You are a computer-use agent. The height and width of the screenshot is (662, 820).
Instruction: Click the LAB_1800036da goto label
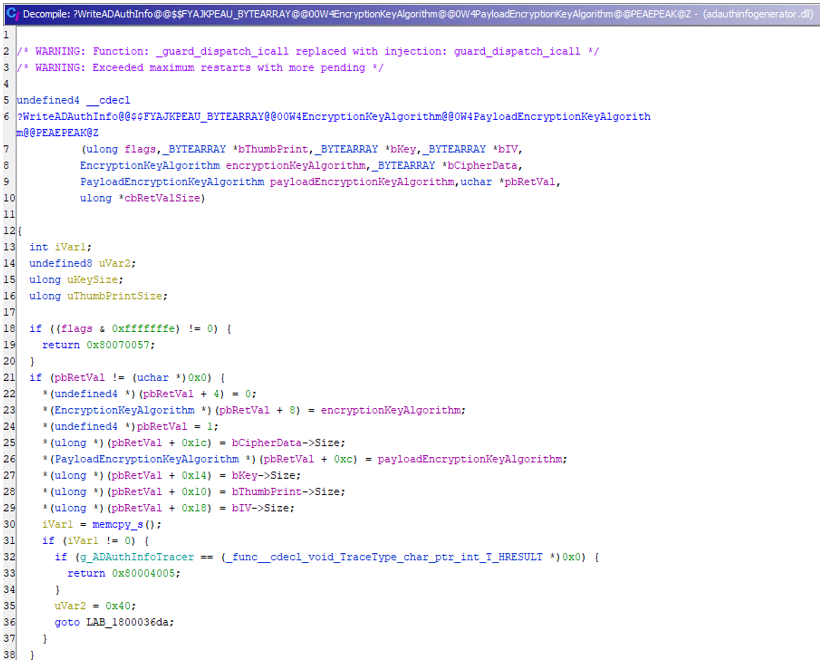point(127,622)
